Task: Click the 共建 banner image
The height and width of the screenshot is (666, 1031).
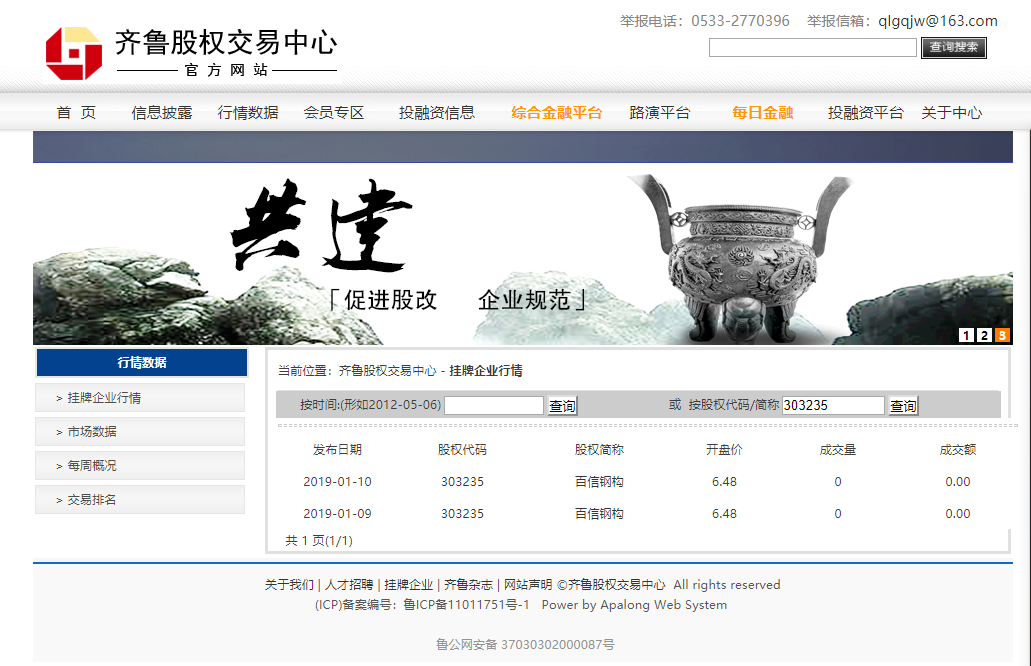Action: pos(523,254)
